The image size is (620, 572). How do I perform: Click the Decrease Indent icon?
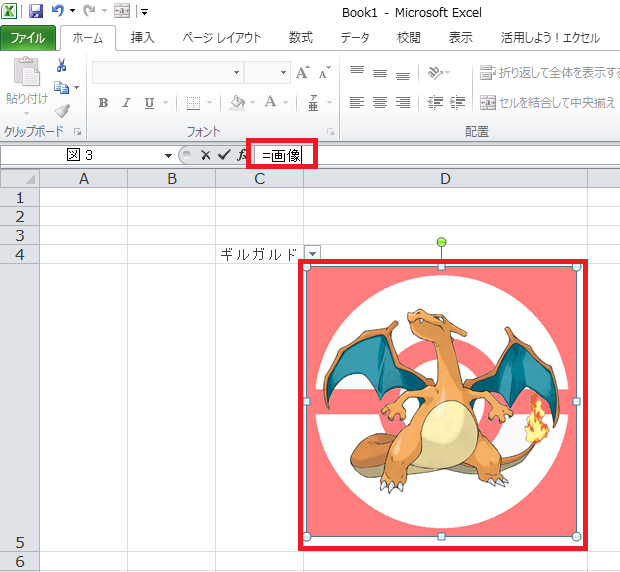(x=435, y=103)
